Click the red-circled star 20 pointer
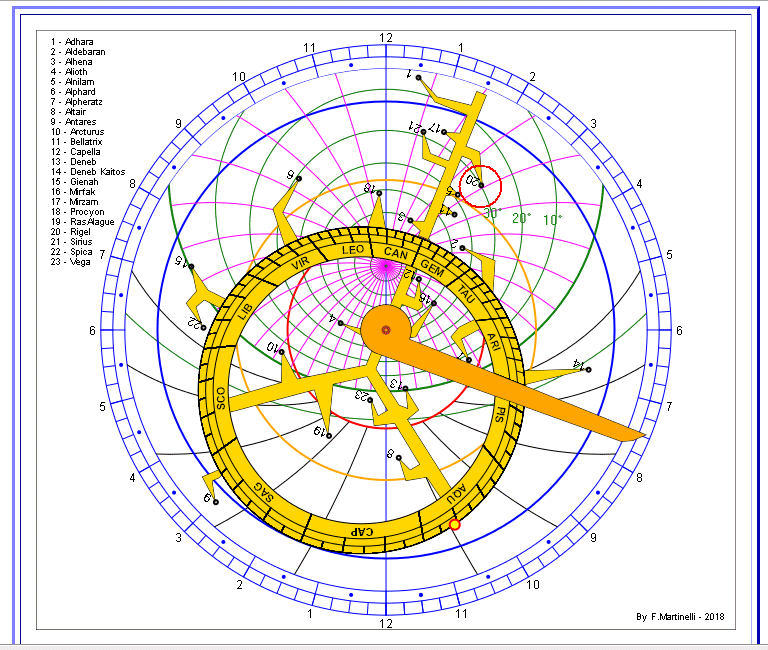Image resolution: width=768 pixels, height=650 pixels. [x=481, y=184]
